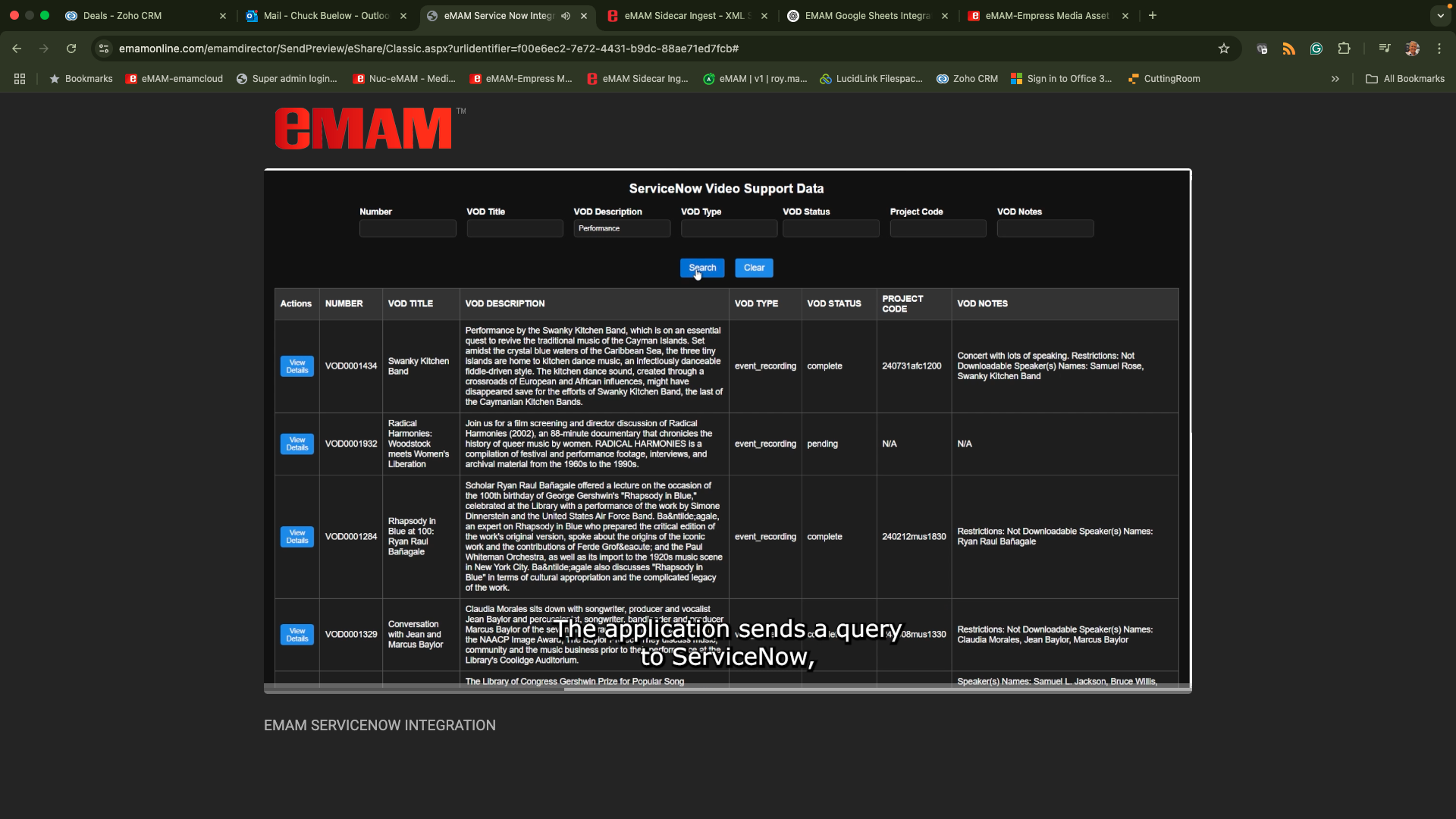Select the eMAM Service Now Integration tab
The image size is (1456, 819).
coord(499,16)
